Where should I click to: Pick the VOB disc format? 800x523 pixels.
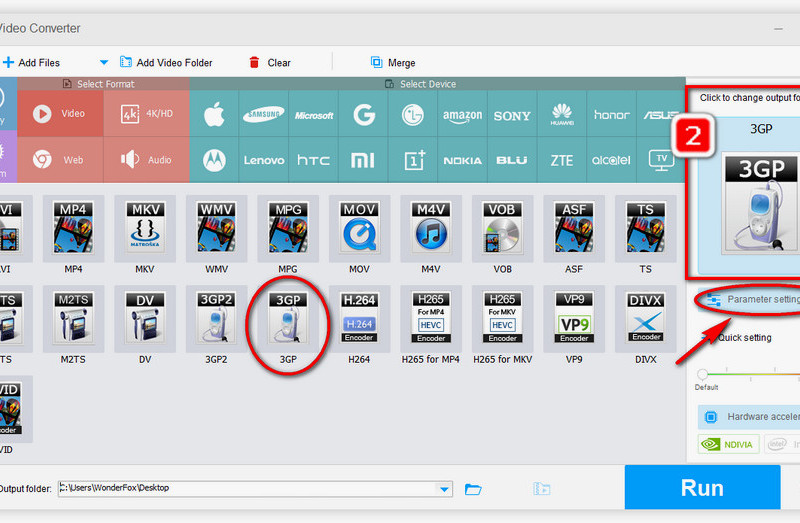(x=502, y=229)
